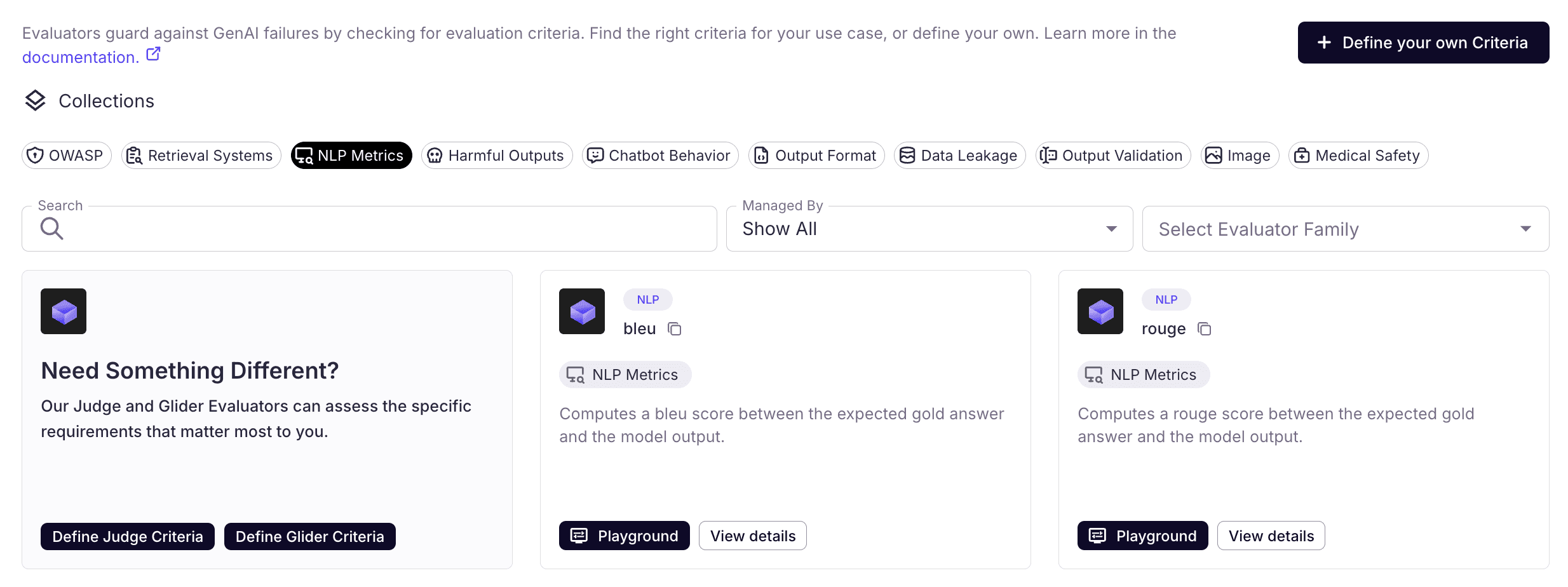Toggle the Medical Safety collection chip
Viewport: 1568px width, 587px height.
1358,156
